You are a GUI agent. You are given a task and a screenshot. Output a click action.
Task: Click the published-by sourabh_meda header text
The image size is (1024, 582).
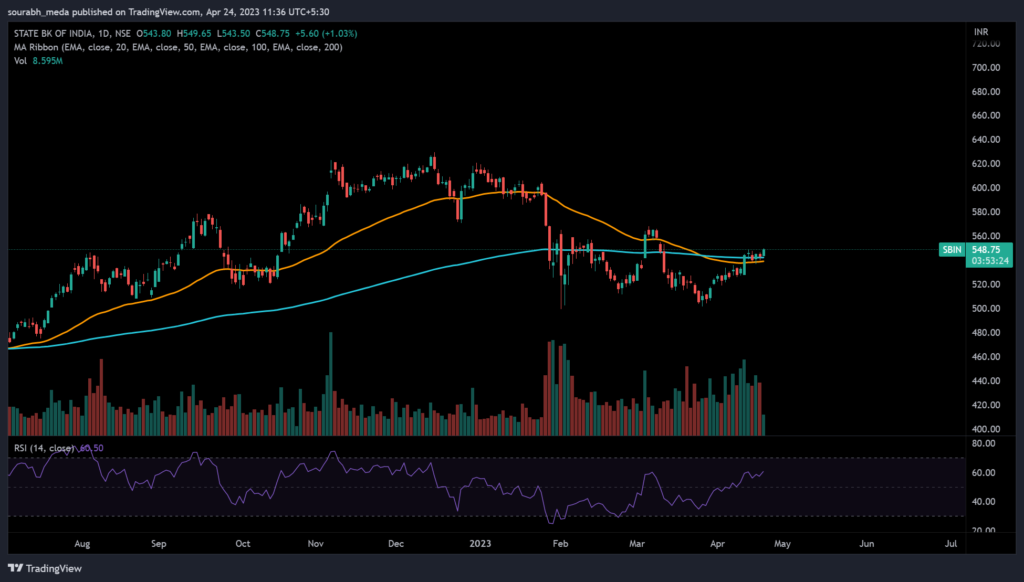[168, 12]
